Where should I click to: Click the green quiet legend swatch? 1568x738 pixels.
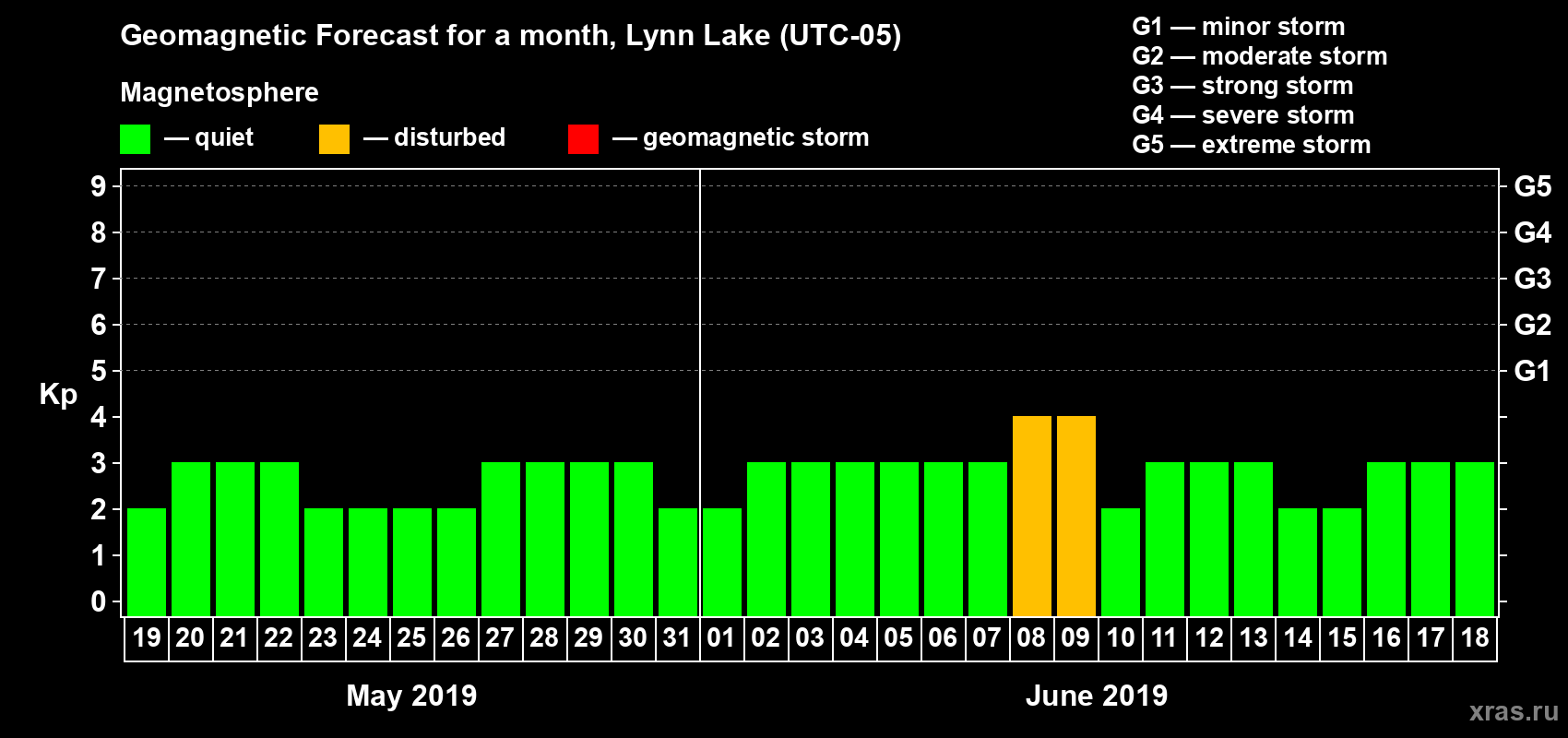click(x=135, y=139)
